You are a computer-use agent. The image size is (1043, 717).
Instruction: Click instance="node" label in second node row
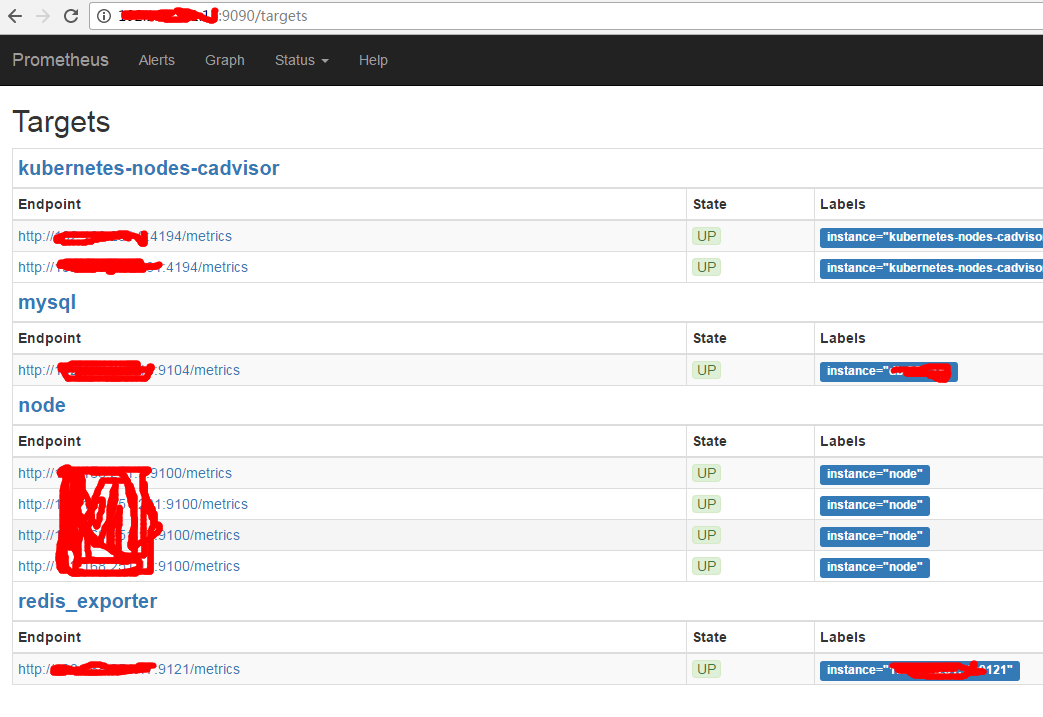coord(875,505)
